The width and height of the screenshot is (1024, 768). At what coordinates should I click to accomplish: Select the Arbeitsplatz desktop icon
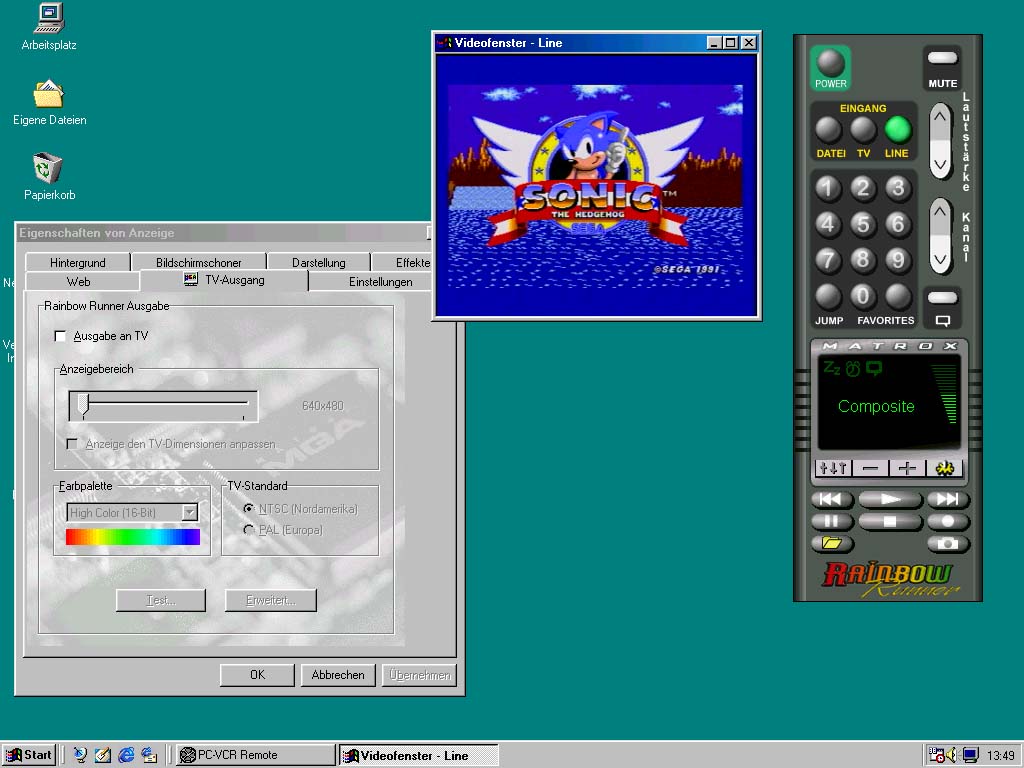point(49,28)
